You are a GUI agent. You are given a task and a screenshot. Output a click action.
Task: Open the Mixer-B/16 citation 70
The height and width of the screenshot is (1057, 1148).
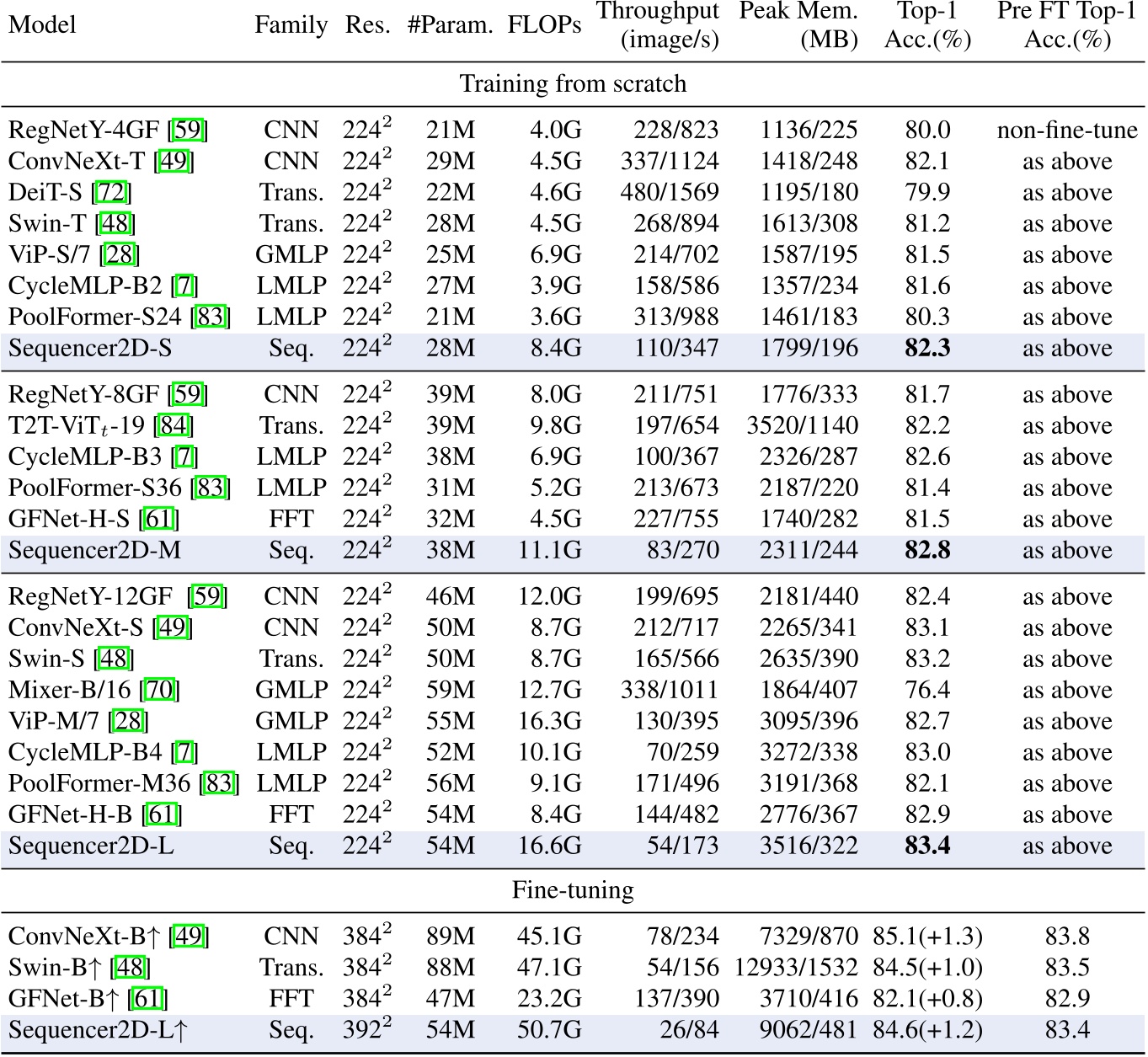159,691
